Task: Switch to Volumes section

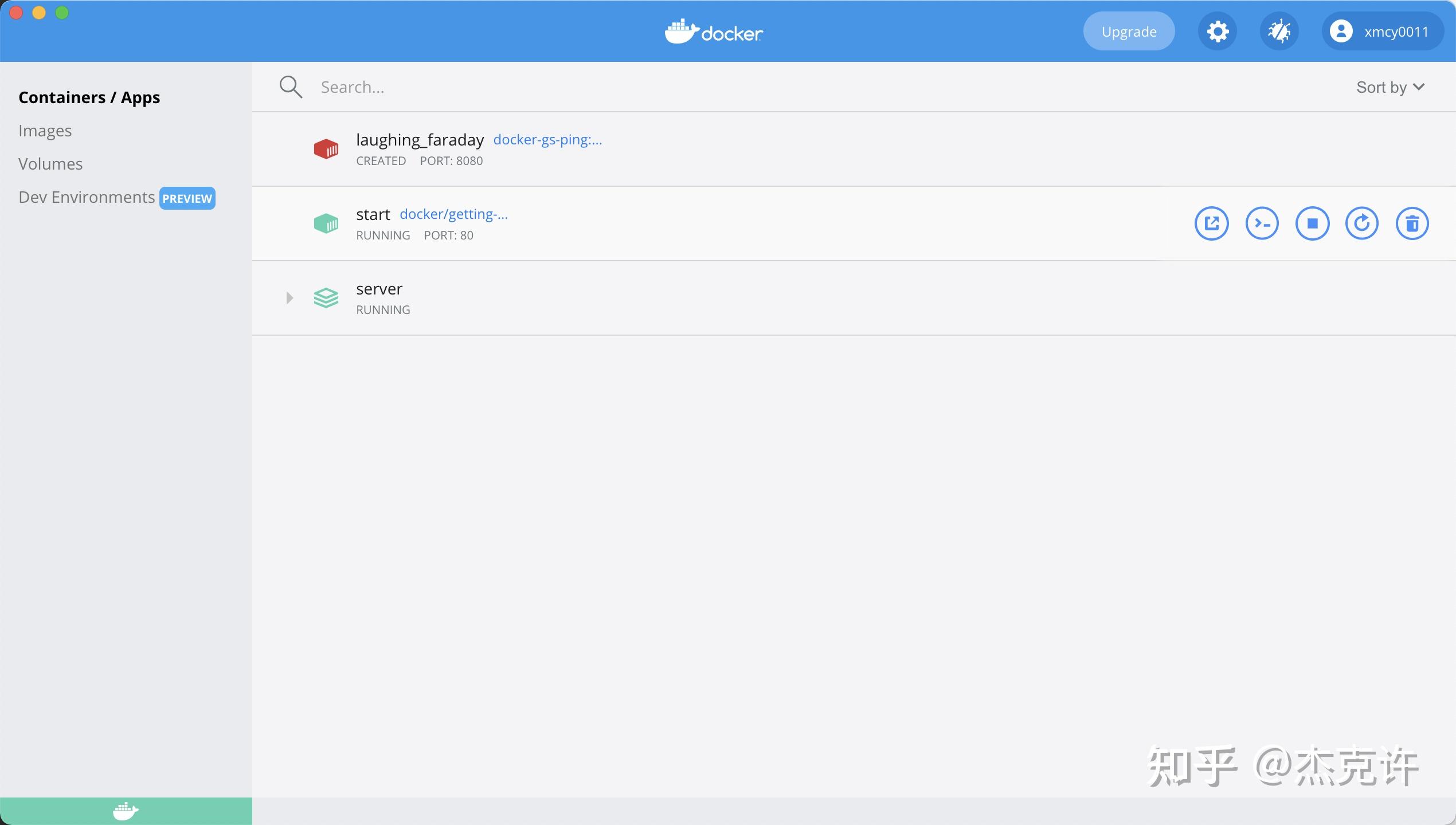Action: (x=50, y=164)
